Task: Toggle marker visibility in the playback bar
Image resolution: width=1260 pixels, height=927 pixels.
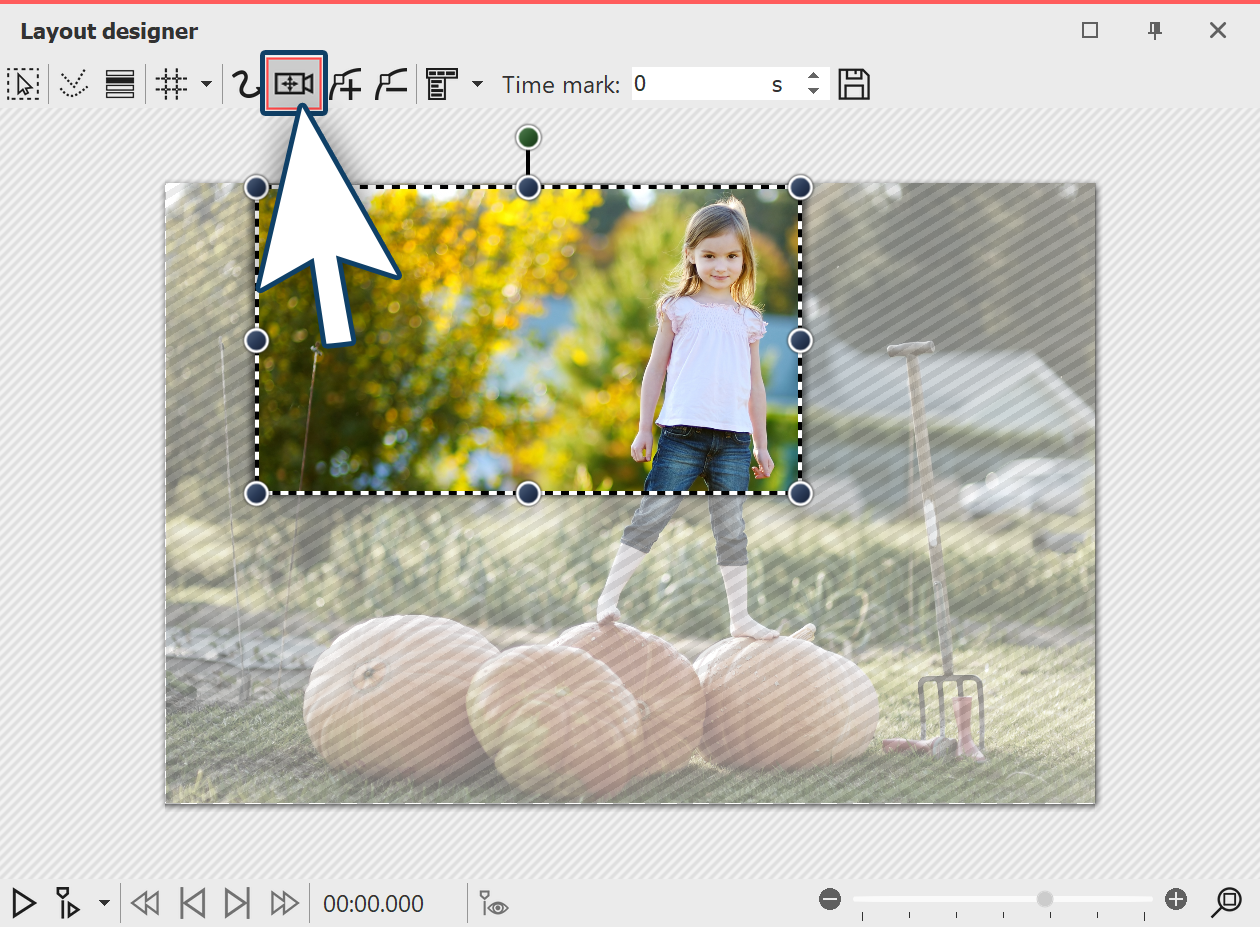Action: [x=491, y=903]
